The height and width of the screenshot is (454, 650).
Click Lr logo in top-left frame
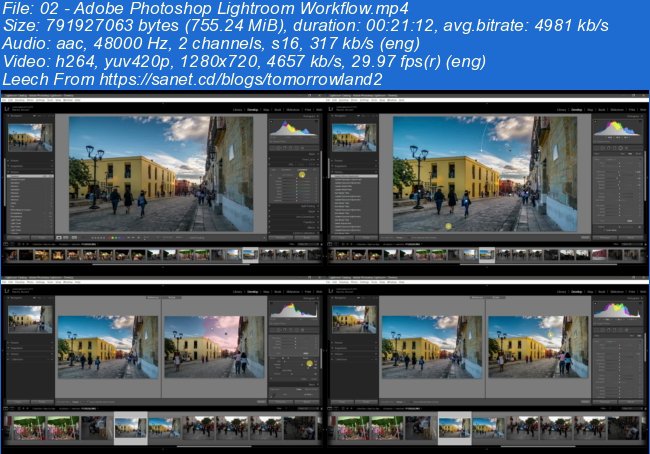(x=7, y=109)
